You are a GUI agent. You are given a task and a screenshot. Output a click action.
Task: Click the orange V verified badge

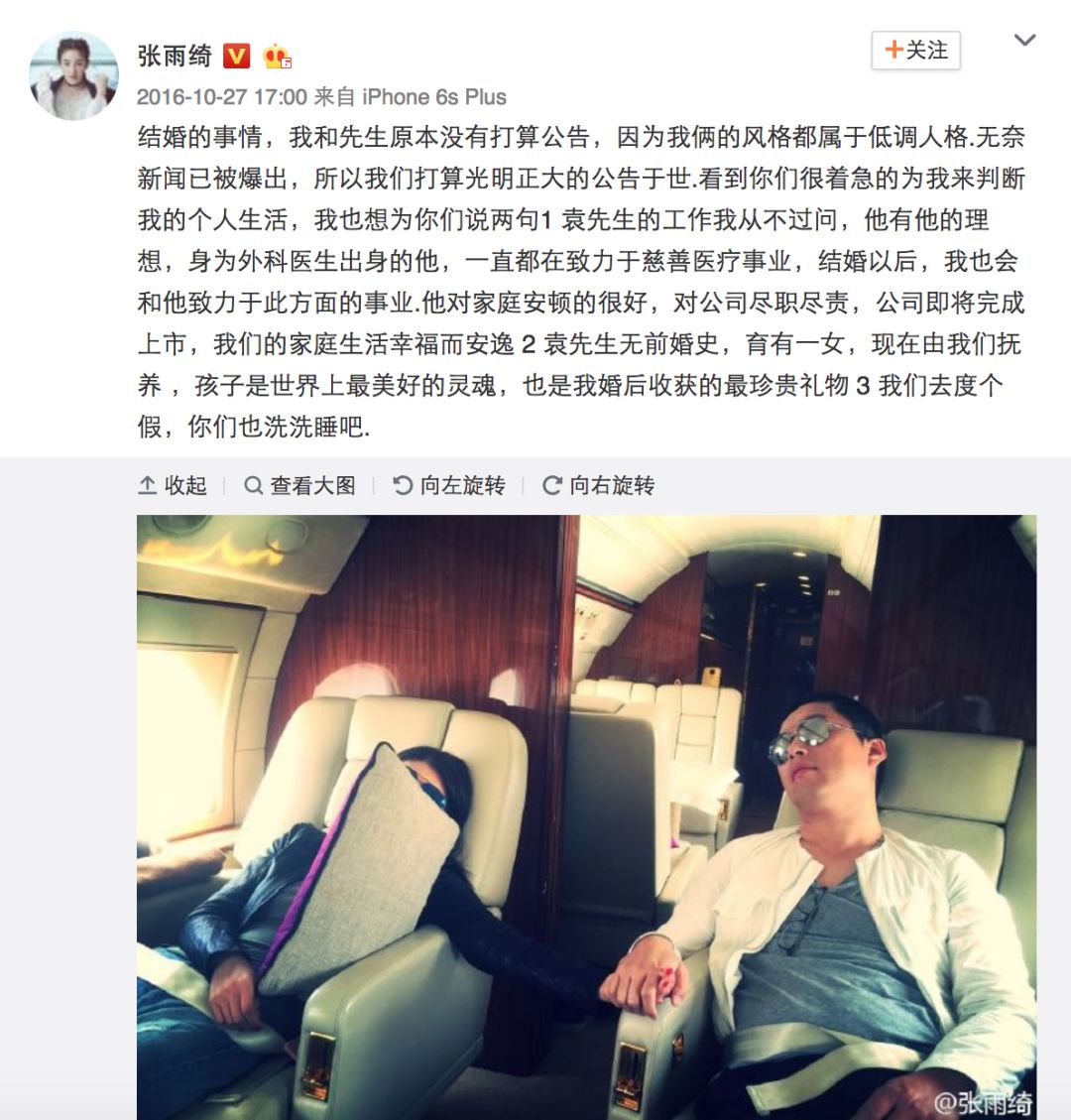(237, 56)
